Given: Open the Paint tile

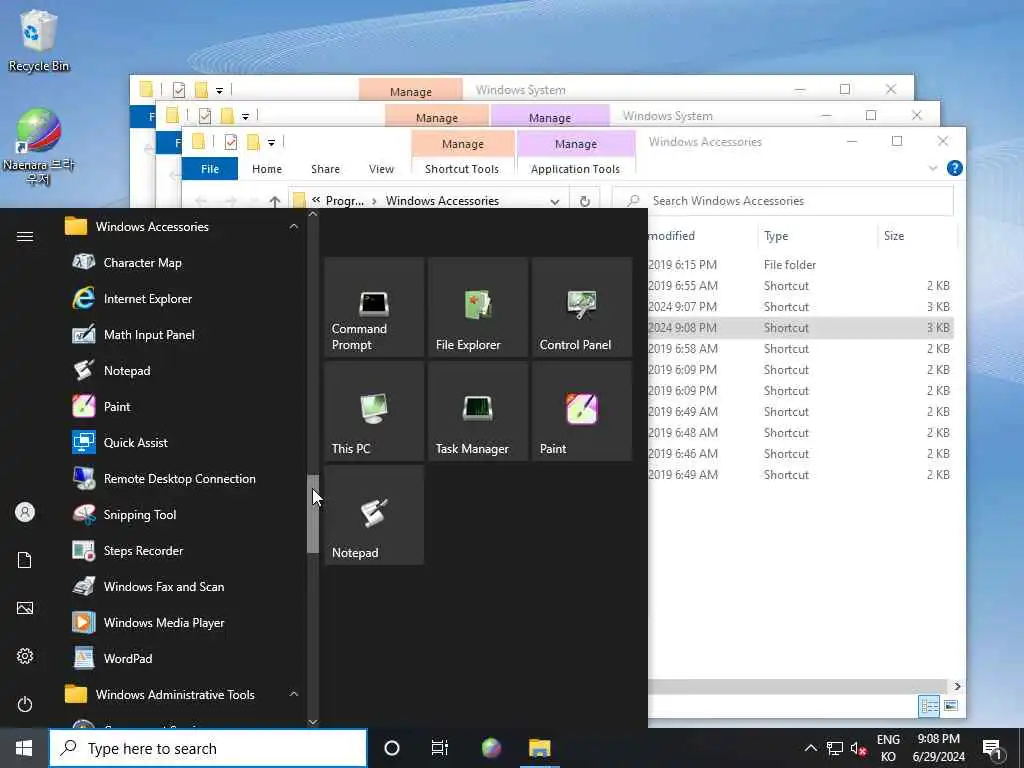Looking at the screenshot, I should point(582,411).
